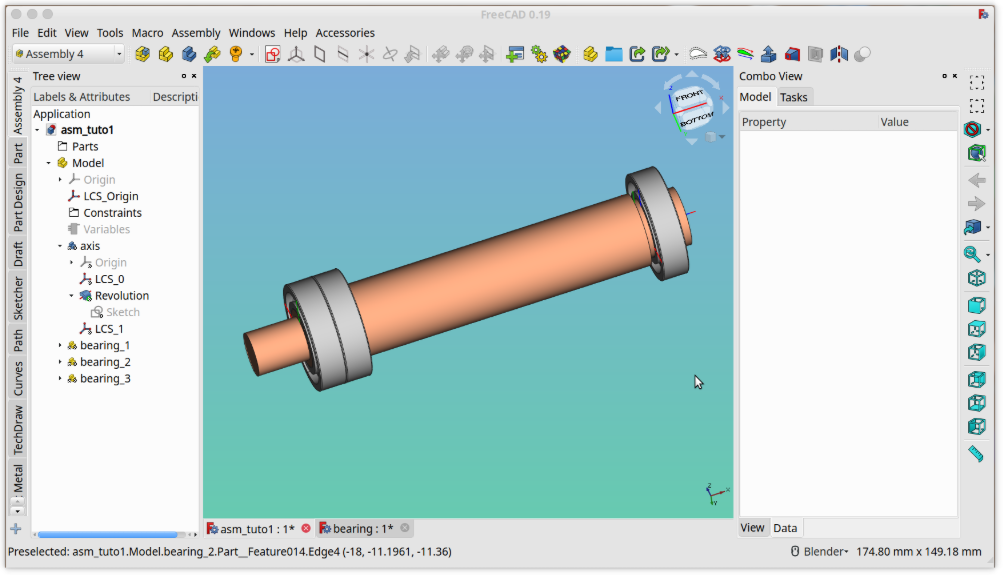Click the Mirror part toolbar icon

[x=838, y=54]
